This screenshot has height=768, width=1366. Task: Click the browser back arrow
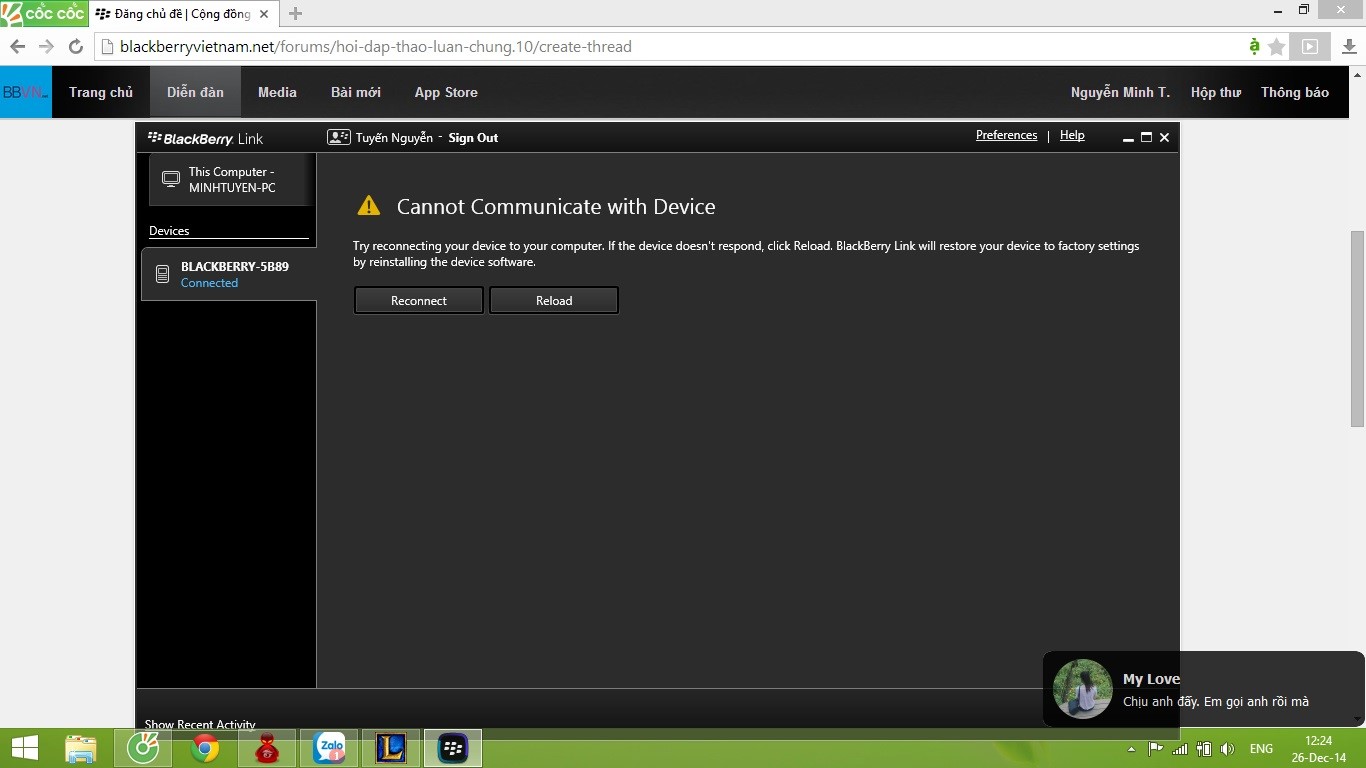[x=17, y=47]
